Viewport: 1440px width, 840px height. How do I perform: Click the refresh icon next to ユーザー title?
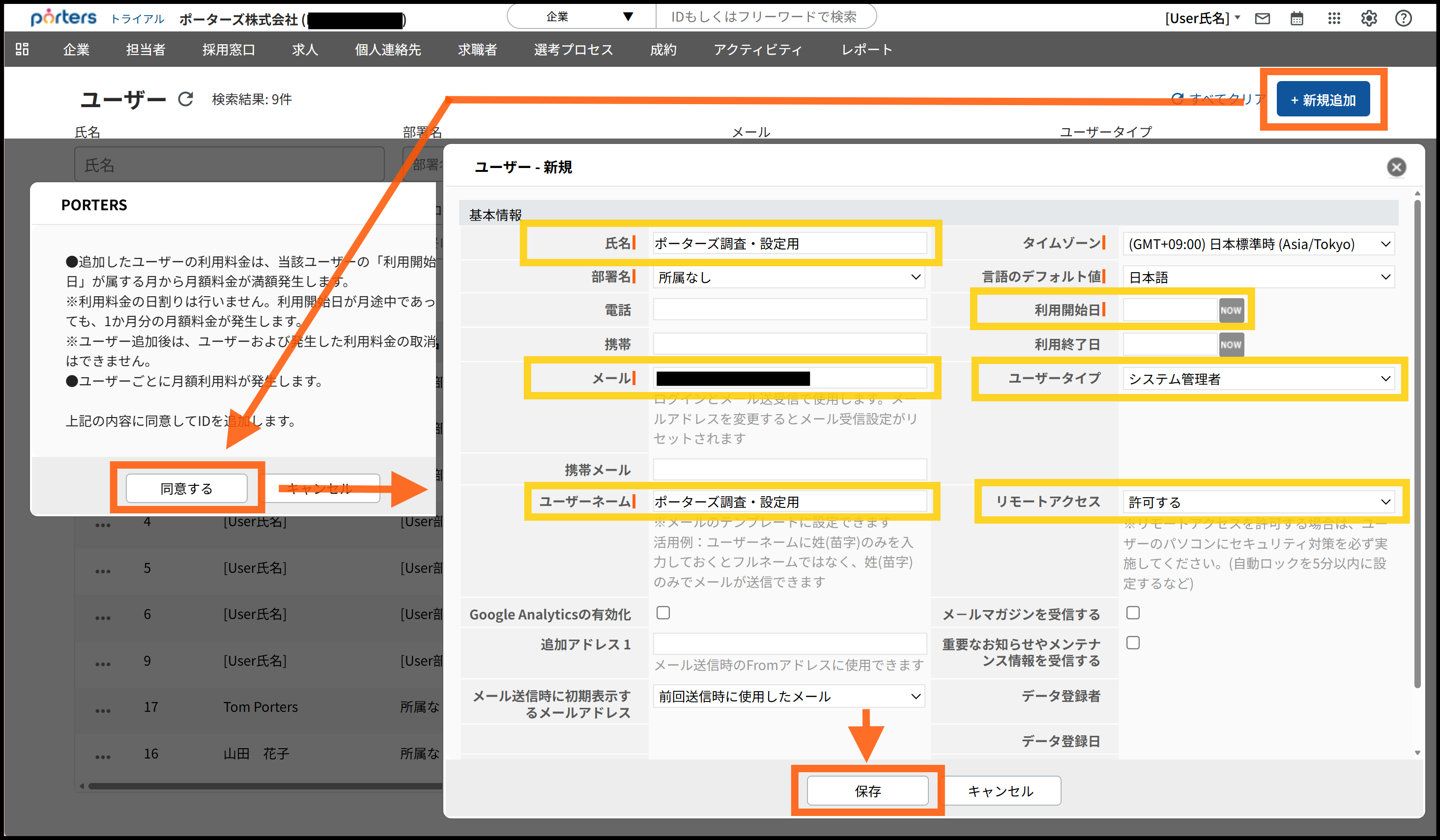coord(185,99)
